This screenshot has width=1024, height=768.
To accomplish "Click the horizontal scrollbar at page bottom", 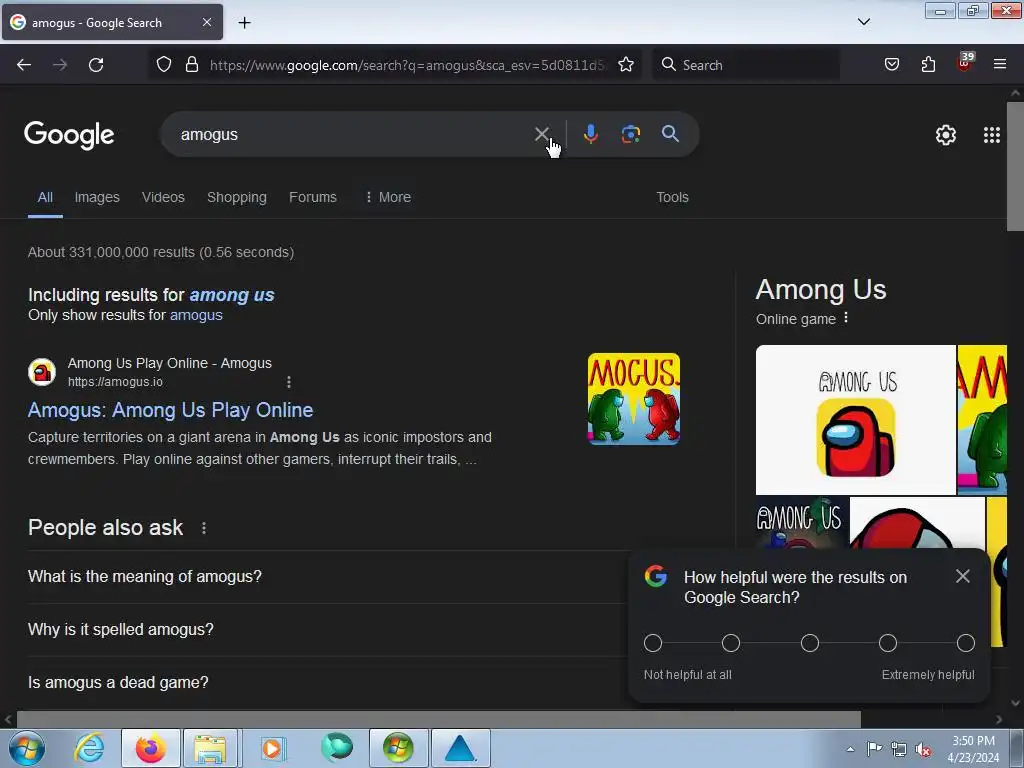I will (x=438, y=719).
